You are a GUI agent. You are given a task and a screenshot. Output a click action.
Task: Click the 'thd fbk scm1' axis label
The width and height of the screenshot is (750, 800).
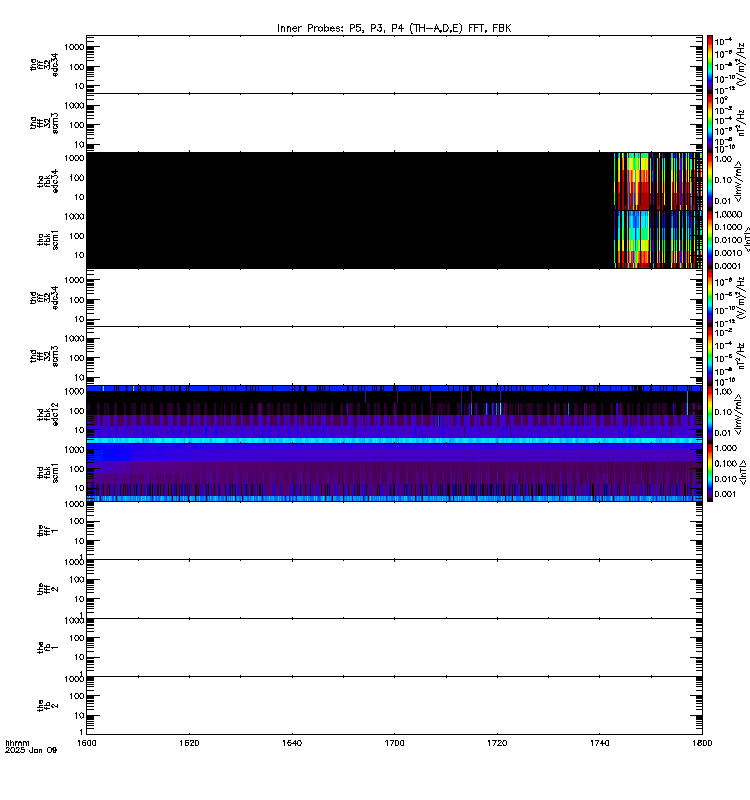coord(48,472)
